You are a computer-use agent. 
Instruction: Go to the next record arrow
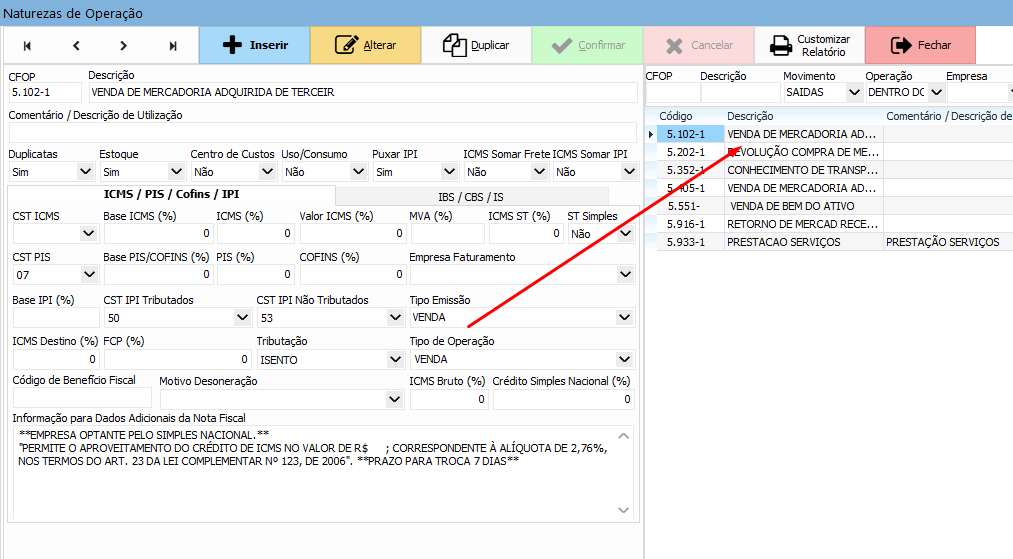[x=124, y=45]
